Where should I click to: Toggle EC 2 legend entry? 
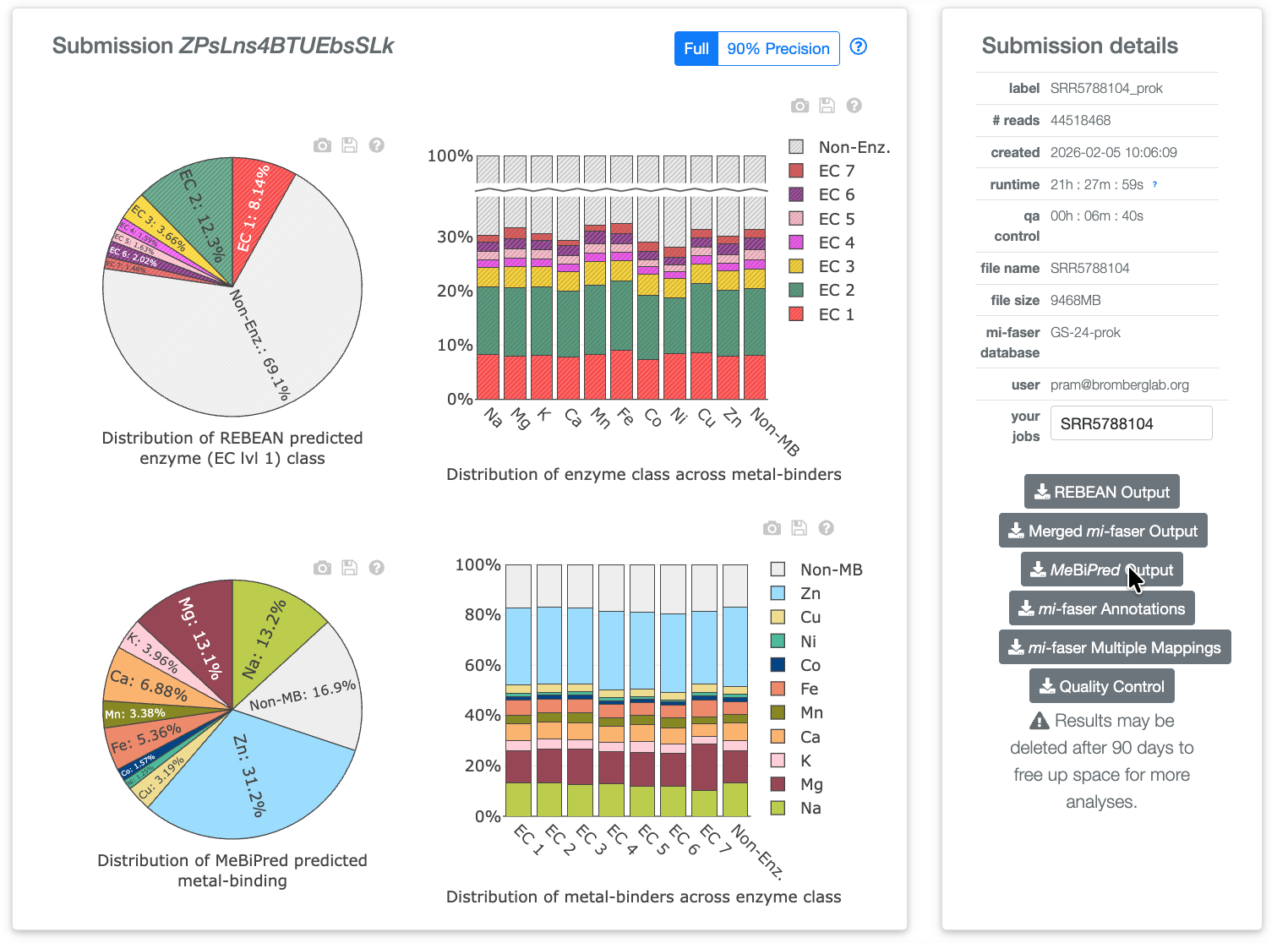coord(821,290)
